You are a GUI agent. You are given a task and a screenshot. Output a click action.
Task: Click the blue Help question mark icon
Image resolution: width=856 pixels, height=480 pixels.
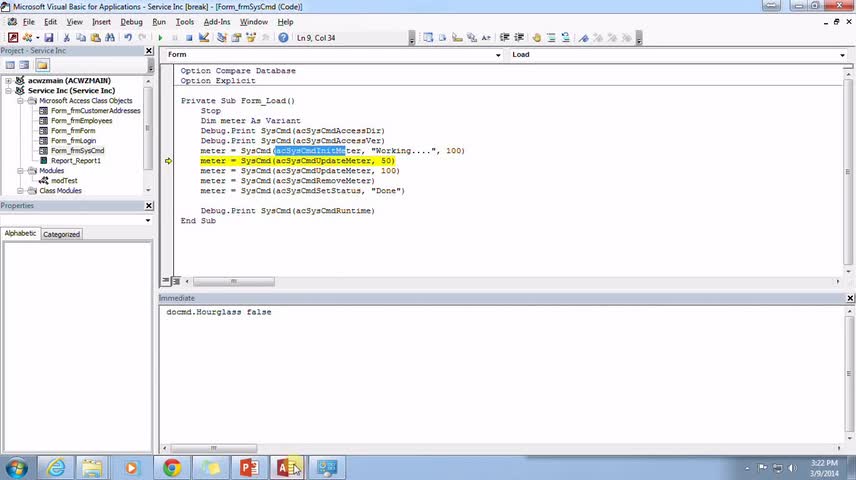tap(283, 38)
